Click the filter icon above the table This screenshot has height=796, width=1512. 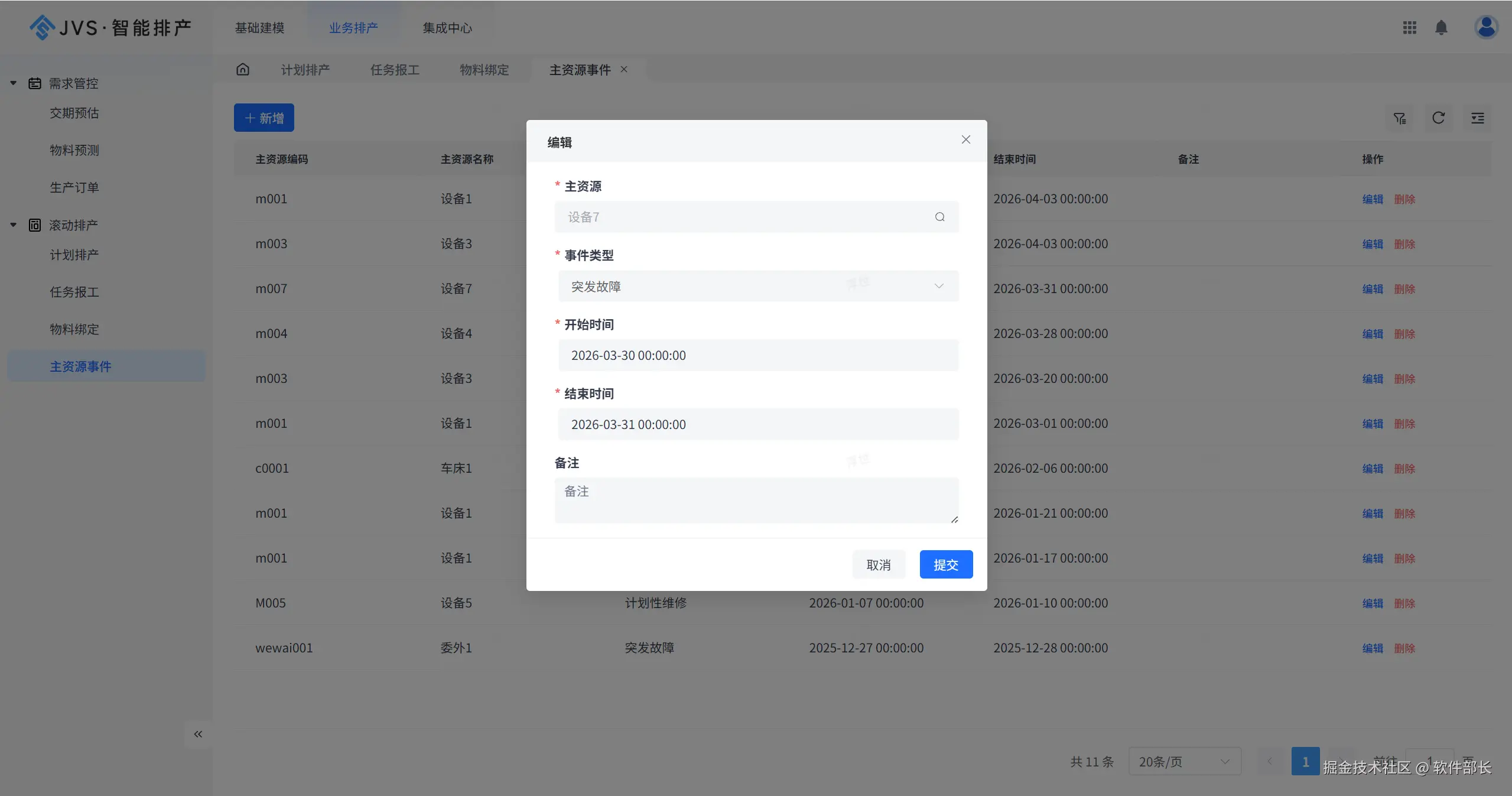click(1399, 118)
